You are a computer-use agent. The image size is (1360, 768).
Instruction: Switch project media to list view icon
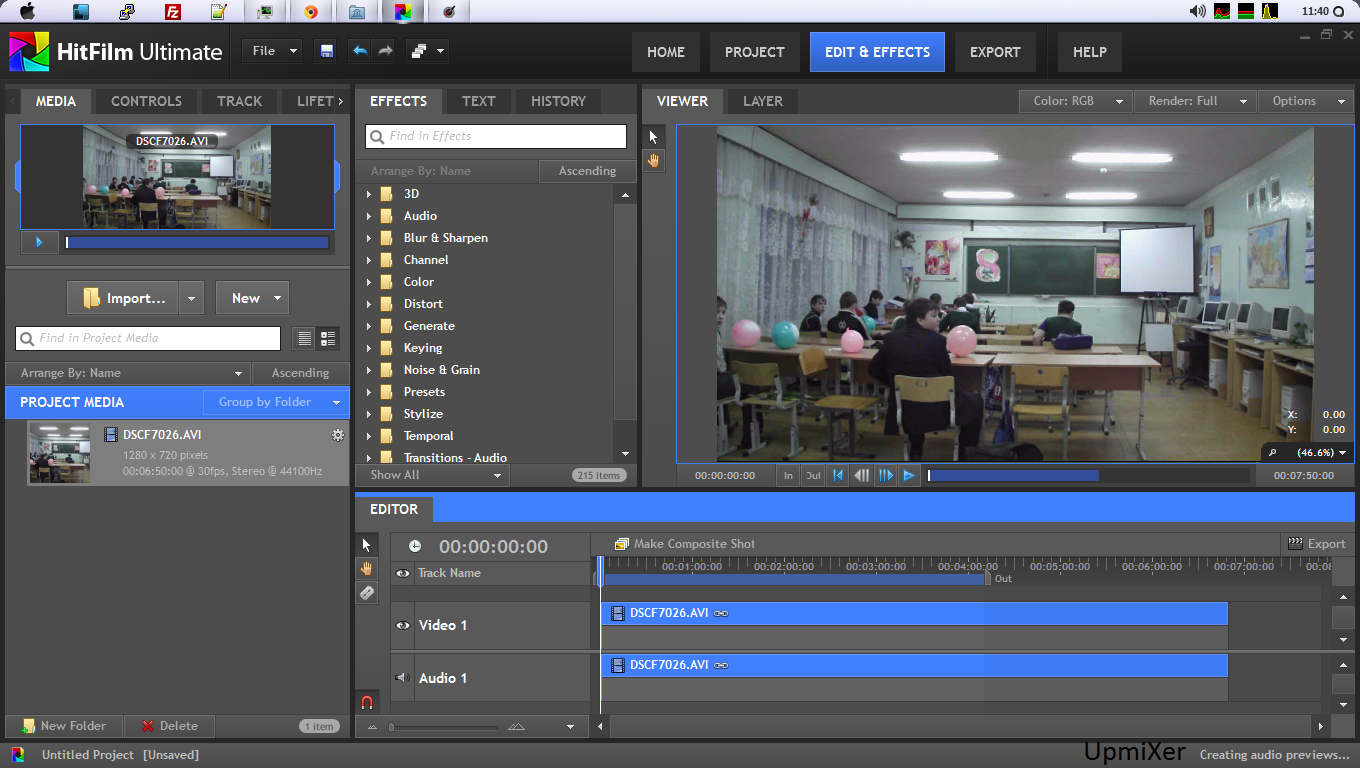click(305, 339)
